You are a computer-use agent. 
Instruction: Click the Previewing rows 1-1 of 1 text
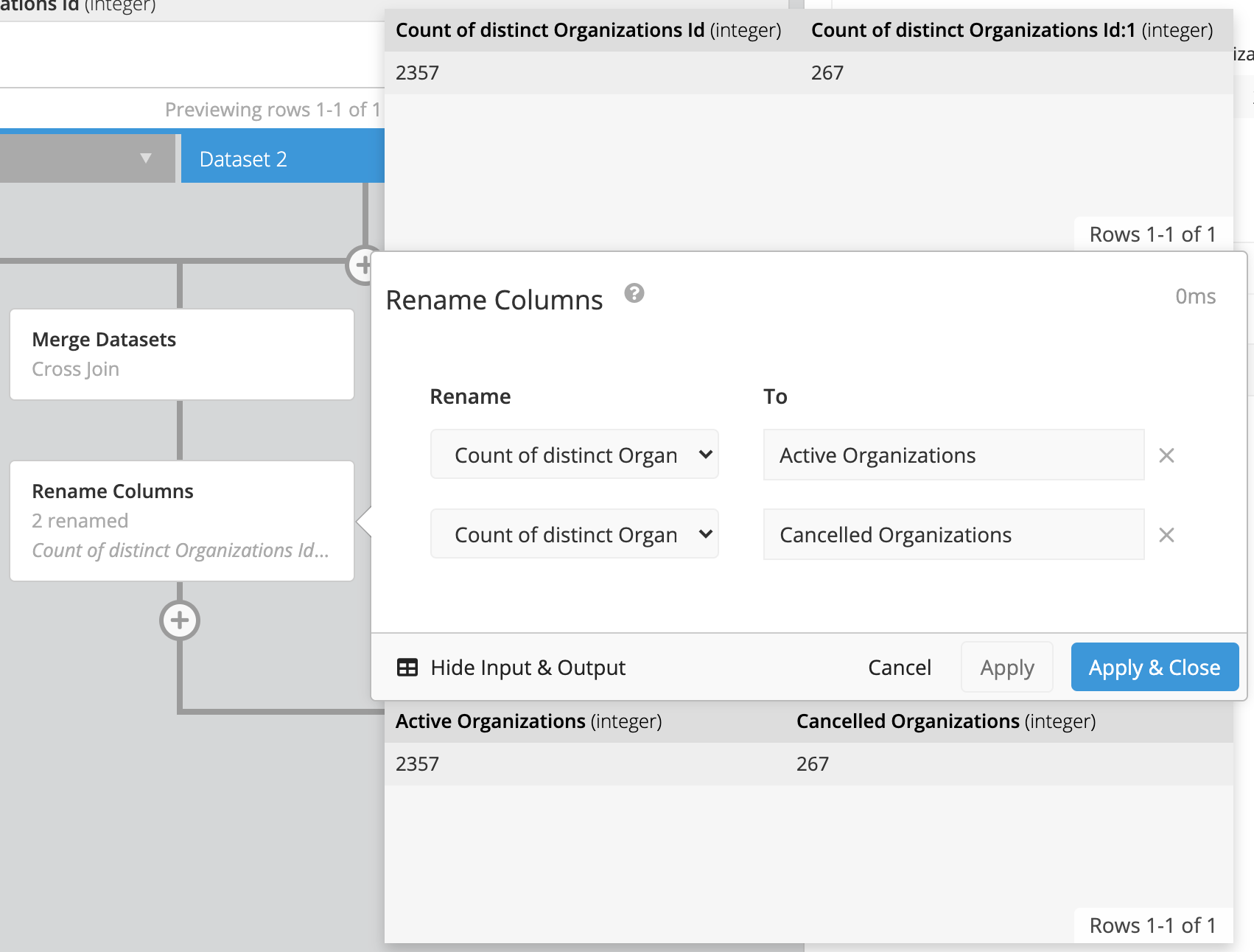[273, 110]
